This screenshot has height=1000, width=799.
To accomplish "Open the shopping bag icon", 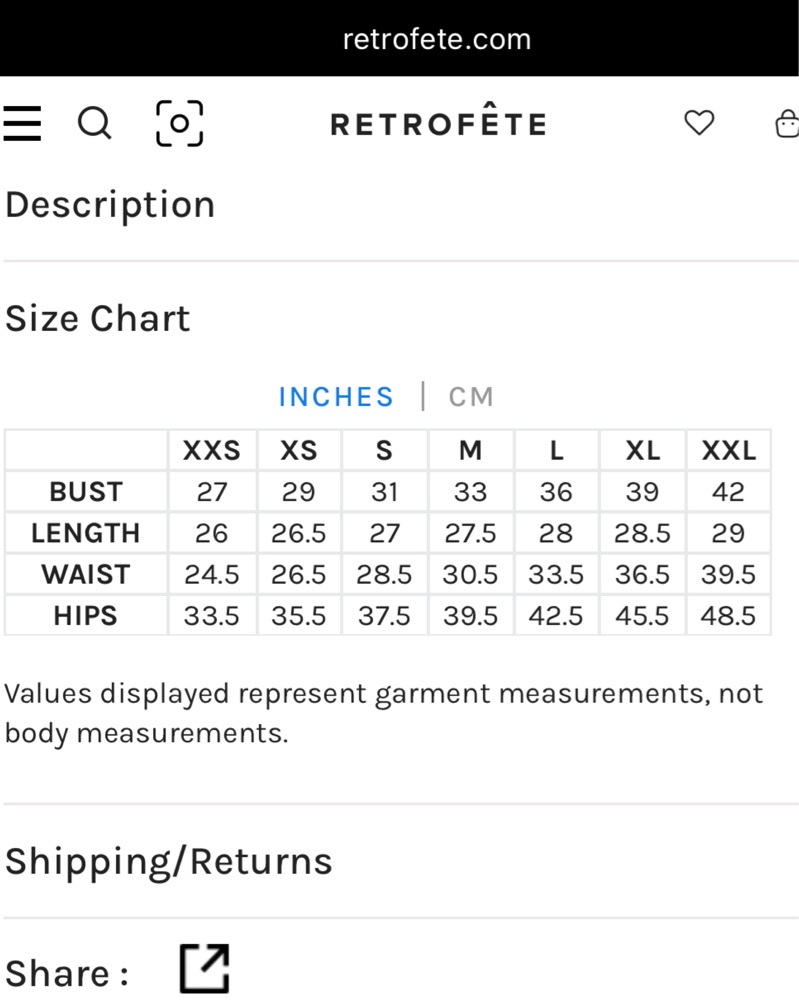I will pyautogui.click(x=787, y=123).
